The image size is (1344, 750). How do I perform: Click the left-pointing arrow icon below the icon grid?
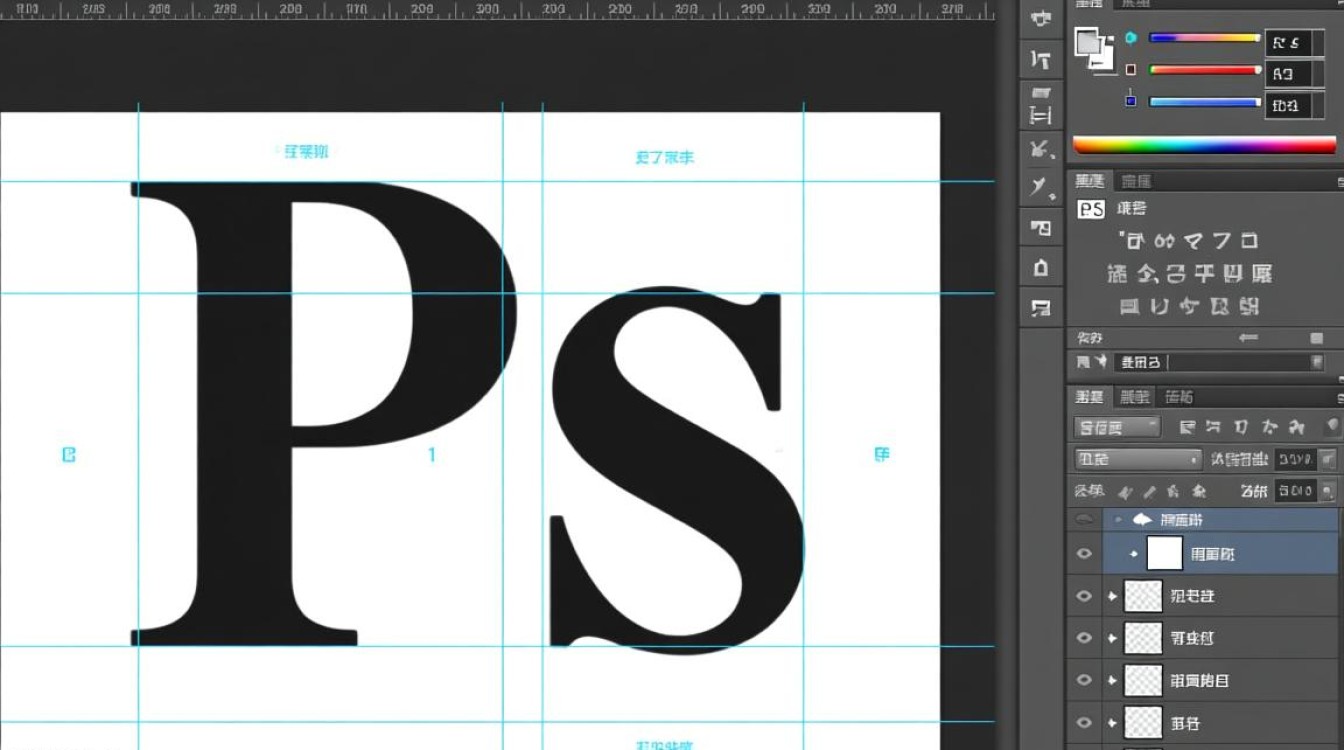coord(1247,338)
